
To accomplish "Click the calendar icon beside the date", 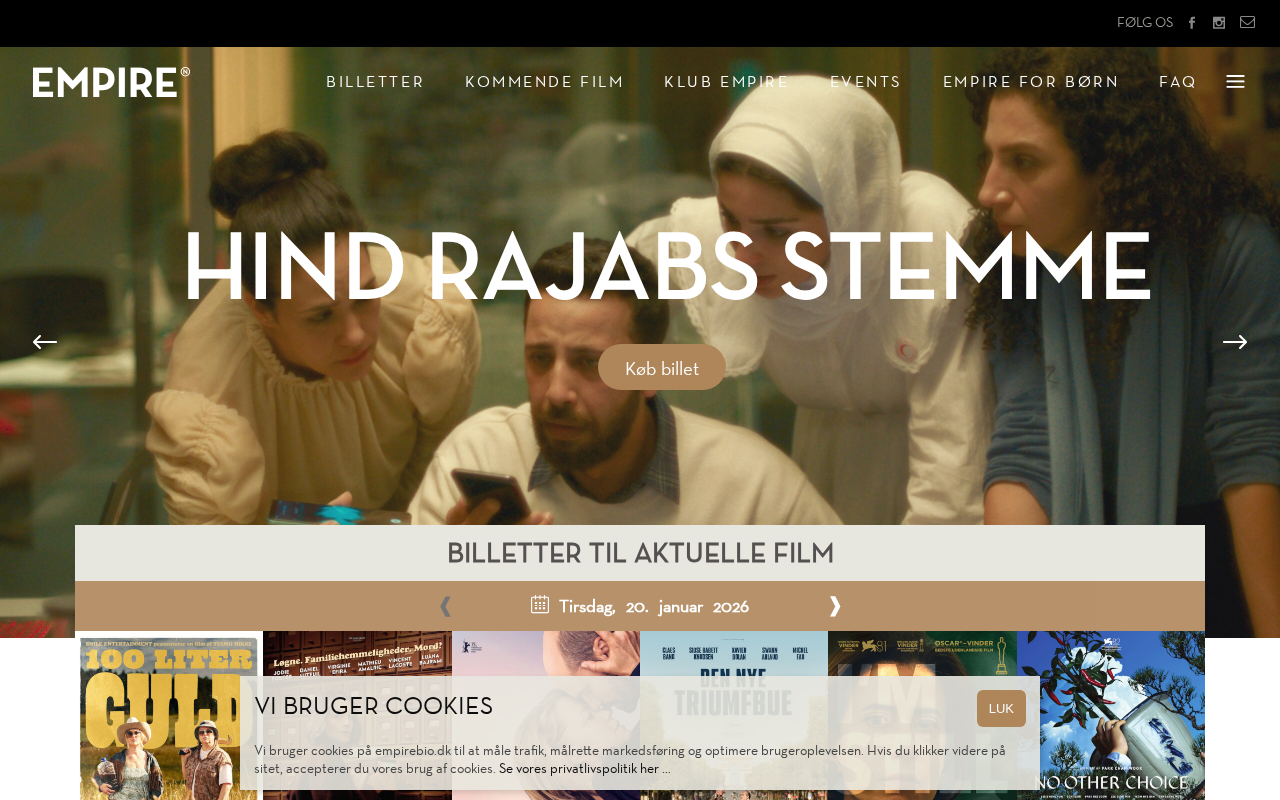I will [x=540, y=604].
